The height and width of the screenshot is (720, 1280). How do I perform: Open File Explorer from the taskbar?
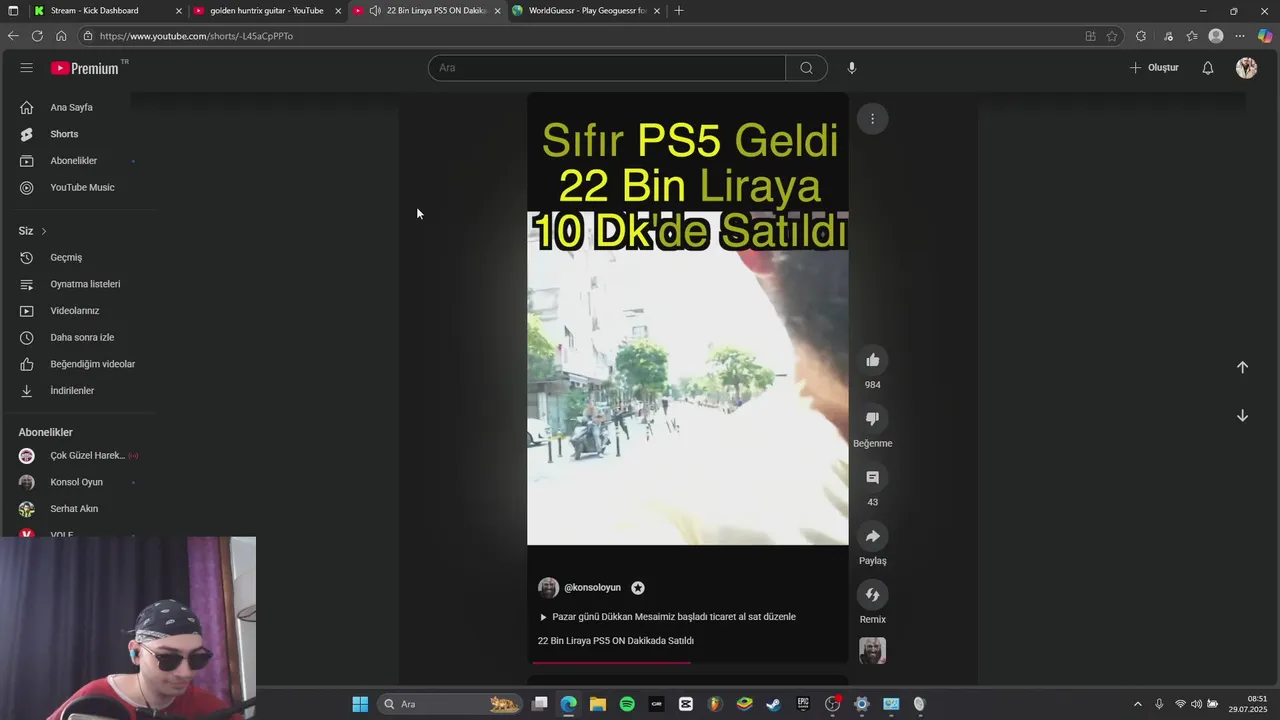[598, 704]
